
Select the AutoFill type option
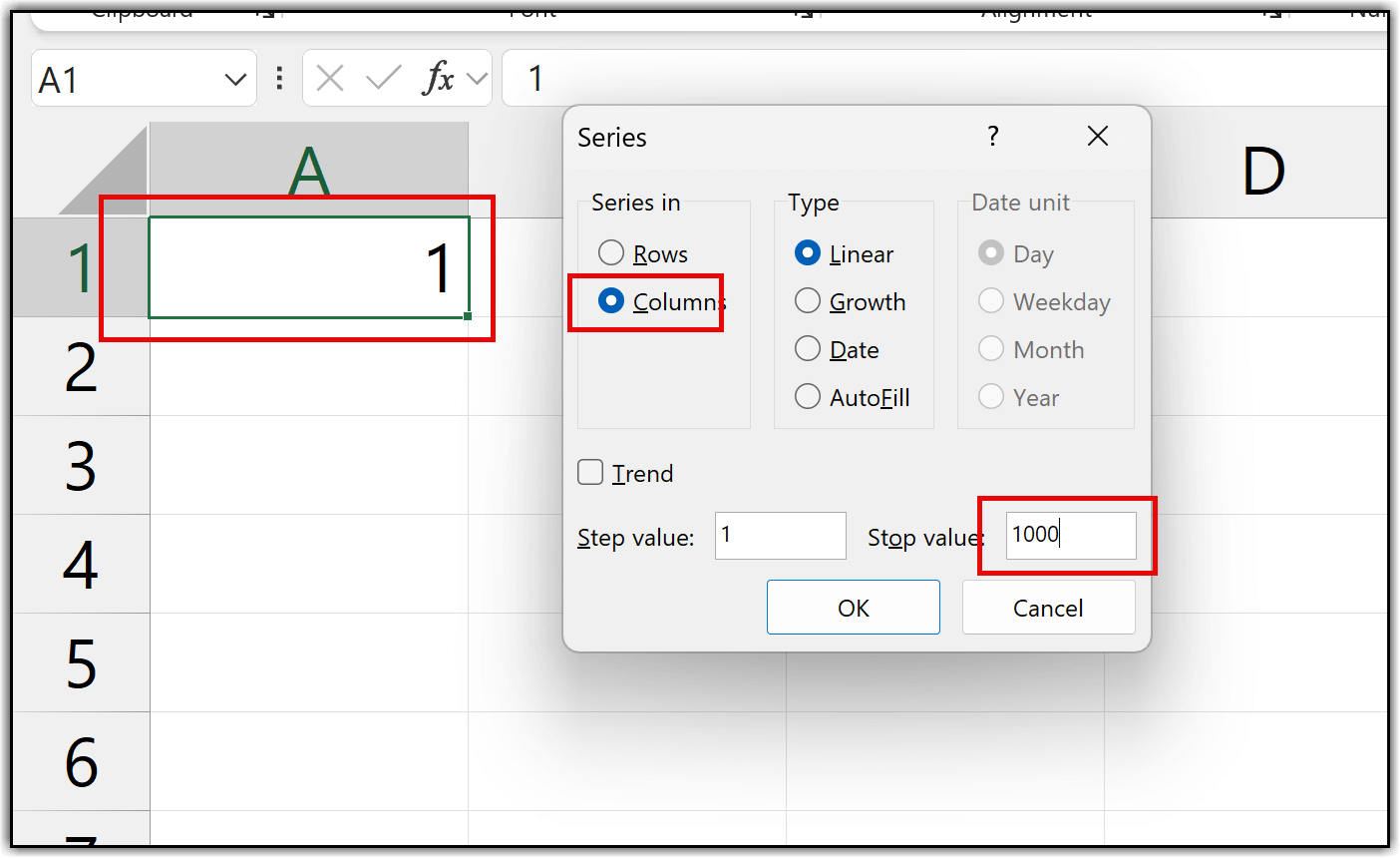coord(808,397)
